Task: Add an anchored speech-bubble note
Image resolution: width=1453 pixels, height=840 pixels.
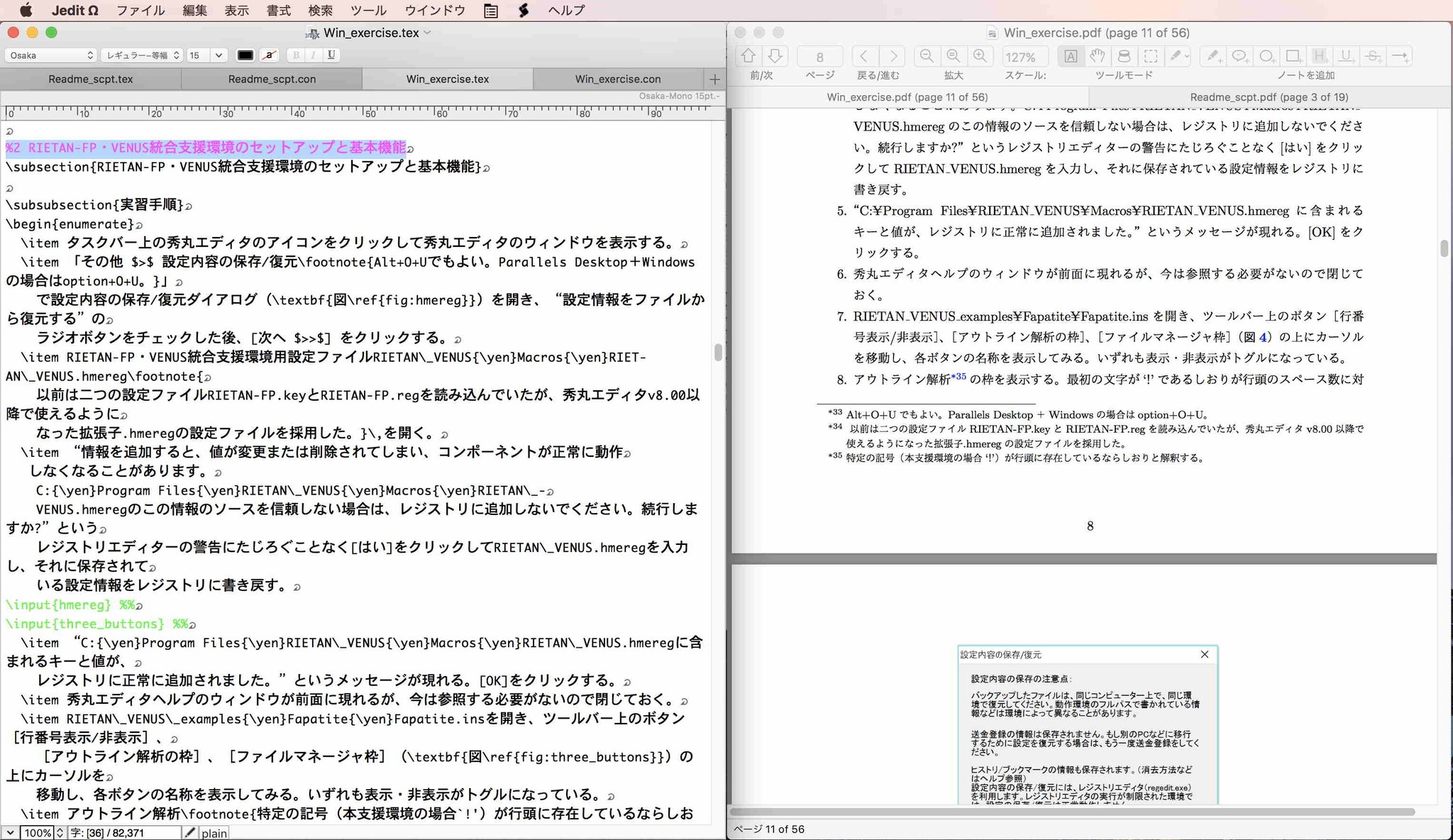Action: coord(1240,56)
